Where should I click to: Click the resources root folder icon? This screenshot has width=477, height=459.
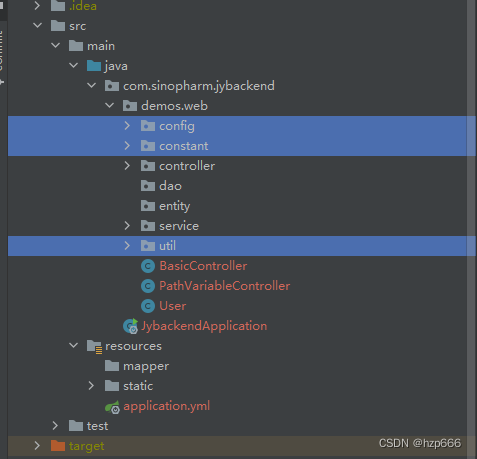coord(94,346)
